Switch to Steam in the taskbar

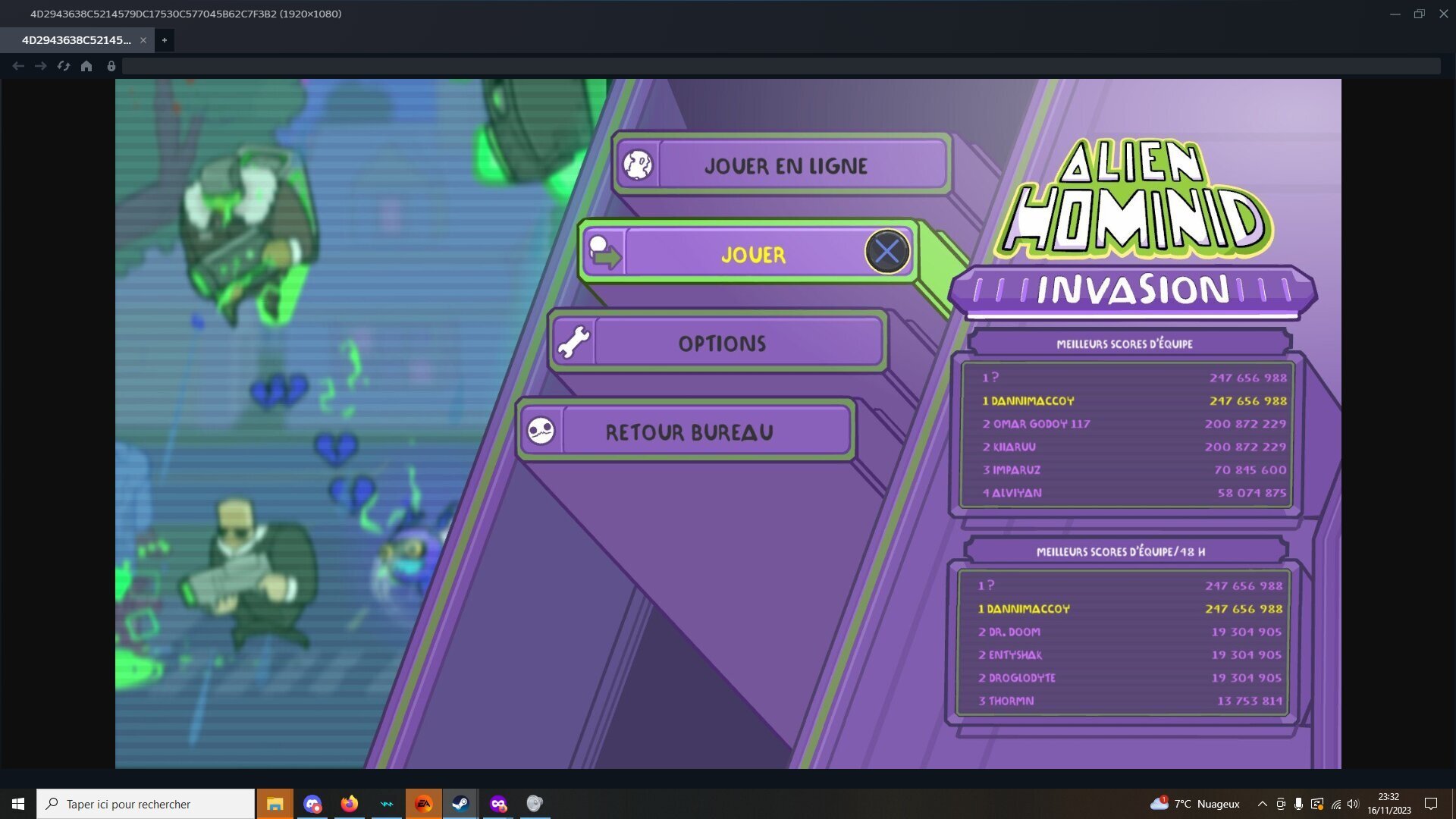pyautogui.click(x=460, y=804)
